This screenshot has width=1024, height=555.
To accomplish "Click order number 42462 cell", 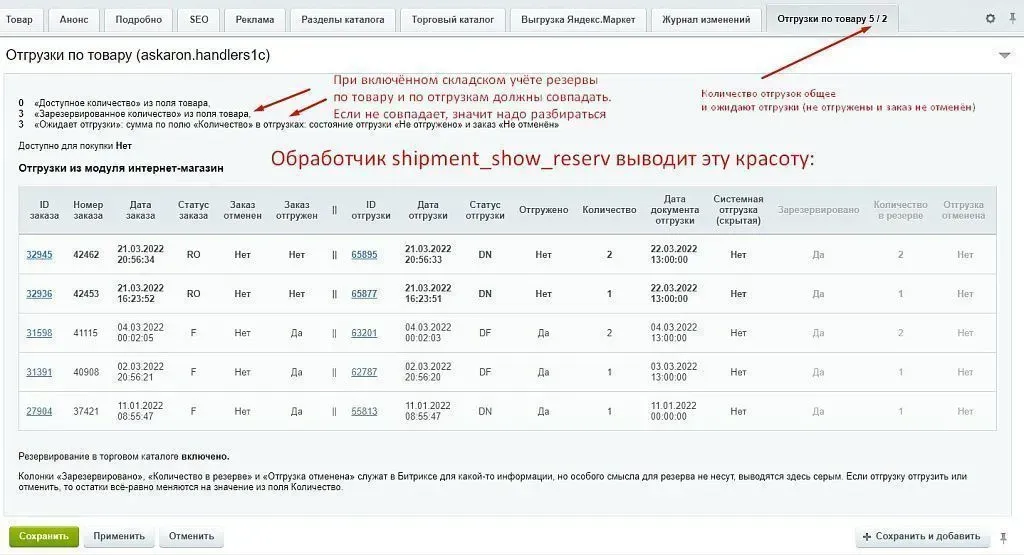I will [86, 255].
